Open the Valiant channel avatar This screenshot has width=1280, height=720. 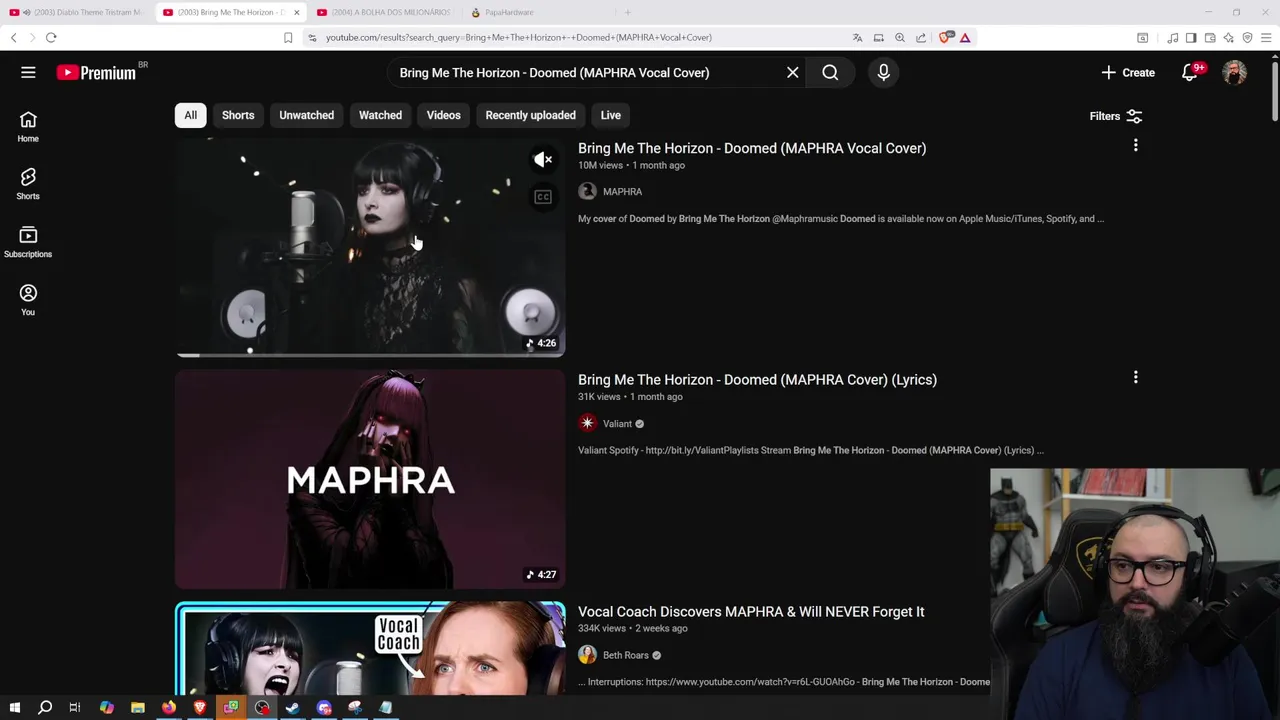[587, 423]
